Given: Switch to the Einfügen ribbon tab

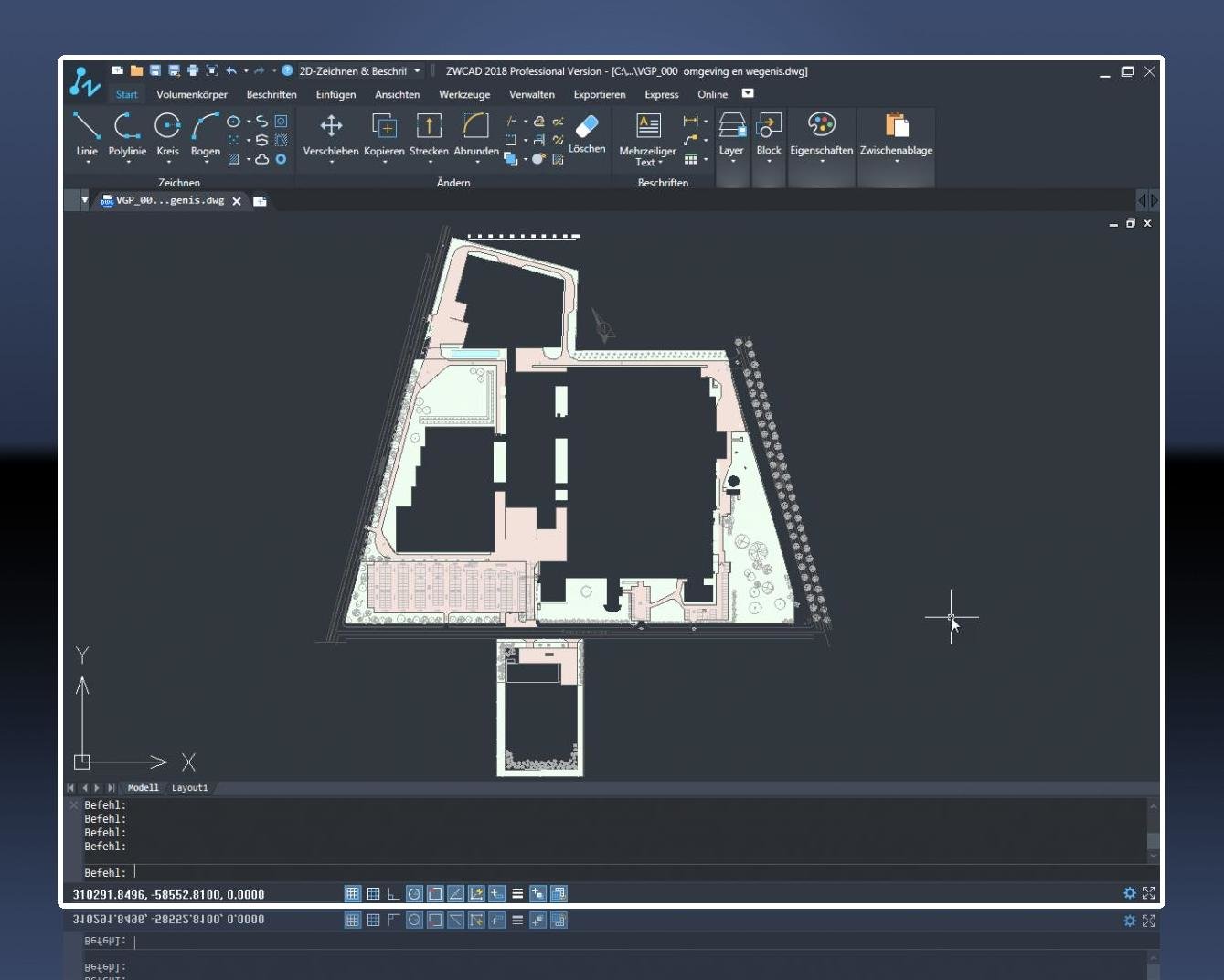Looking at the screenshot, I should pyautogui.click(x=335, y=94).
